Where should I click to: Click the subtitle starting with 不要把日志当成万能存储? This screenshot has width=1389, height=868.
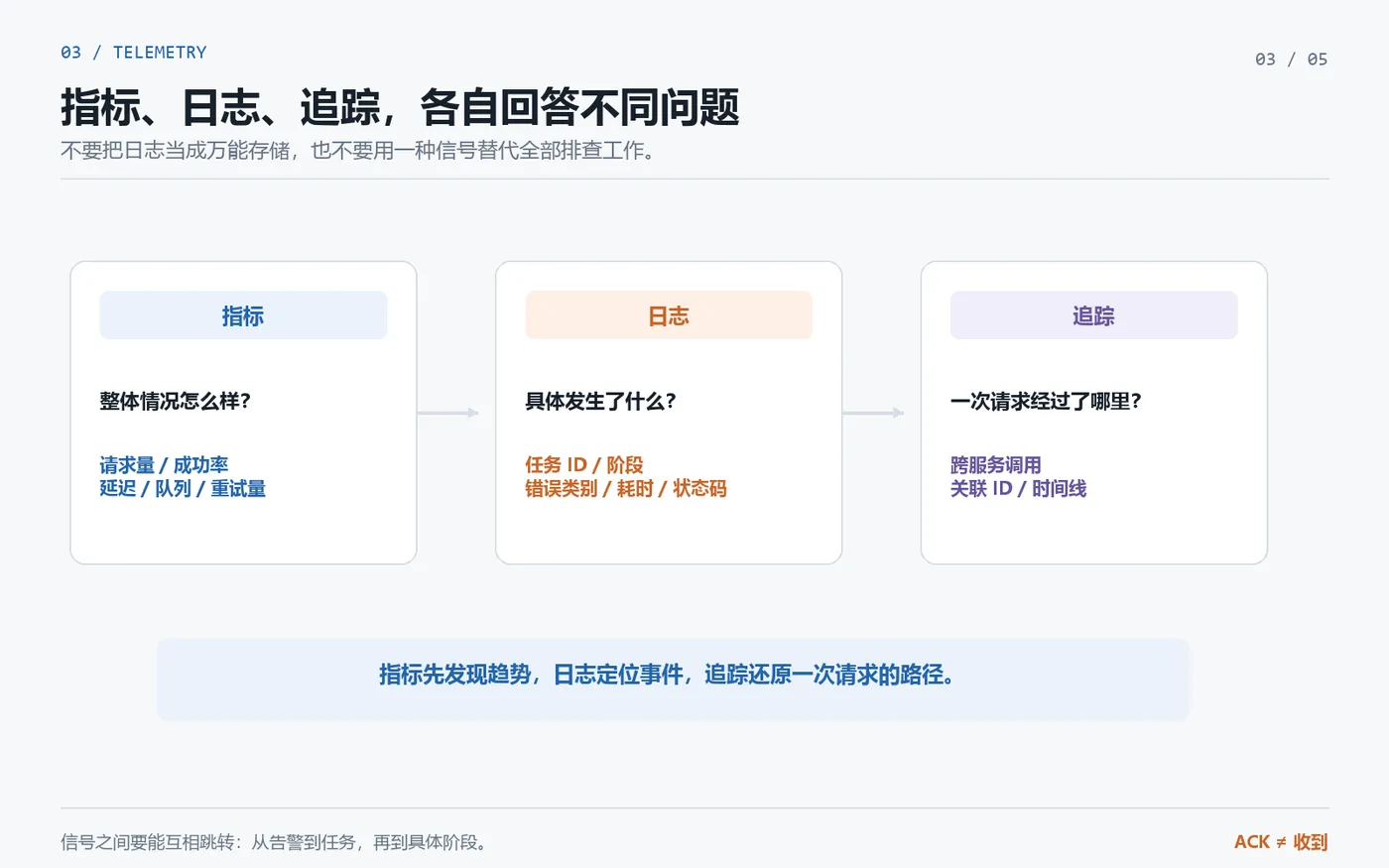point(358,151)
